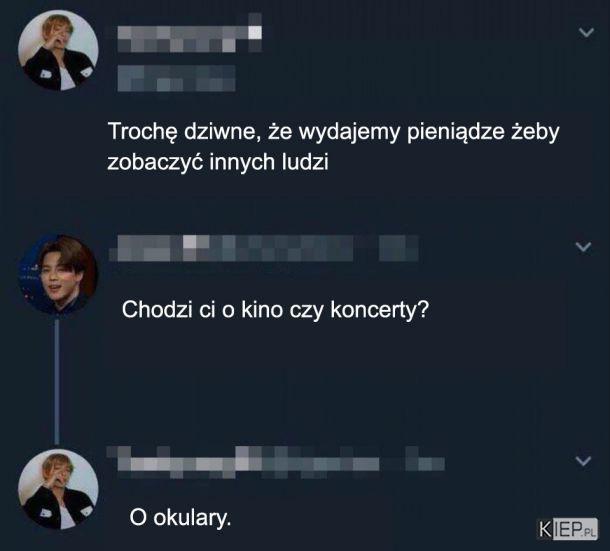Screen dimensions: 610x551
Task: View profile picture of the first tweet's author
Action: (x=58, y=50)
